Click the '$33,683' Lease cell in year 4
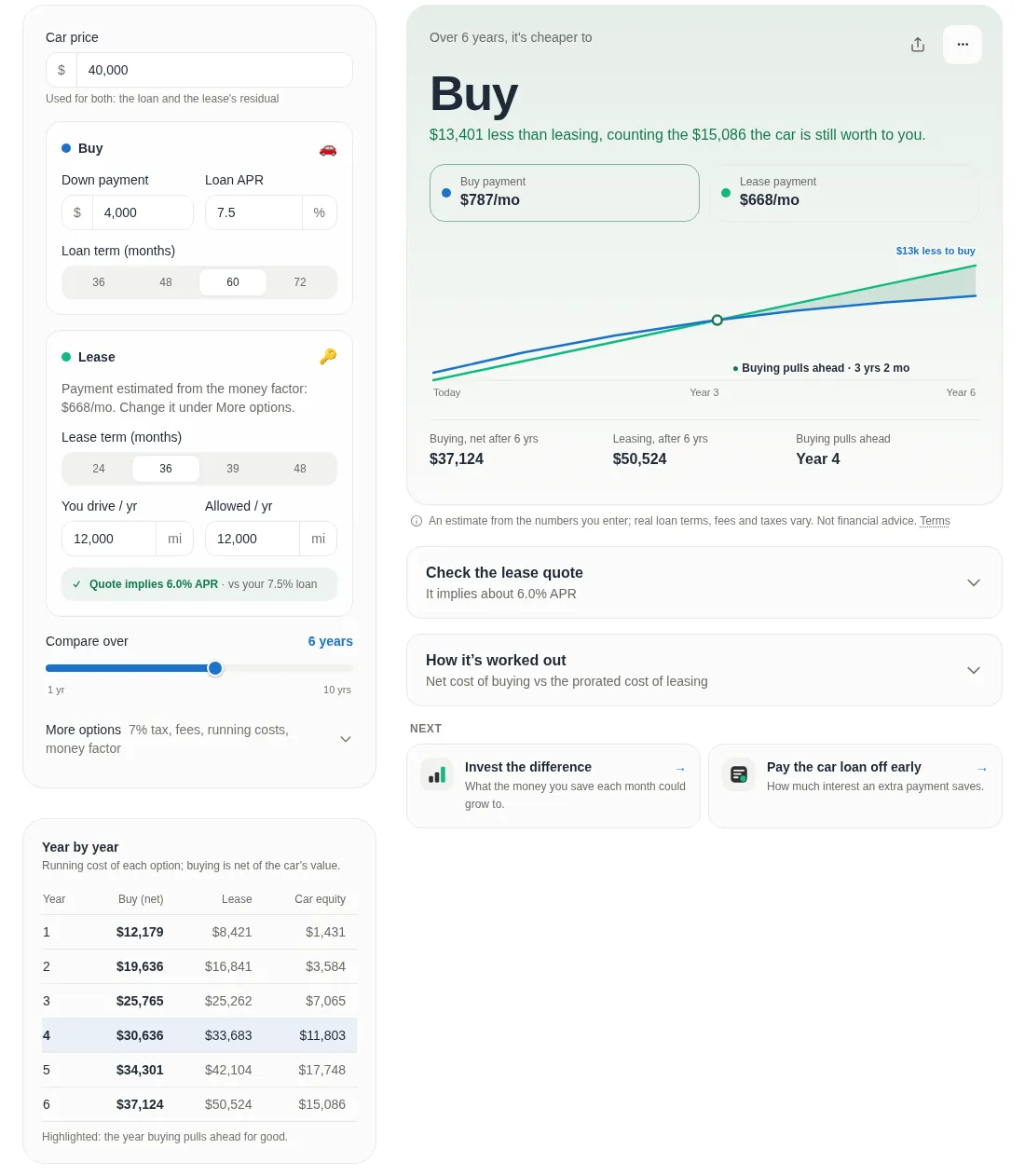The image size is (1025, 1176). 228,1035
